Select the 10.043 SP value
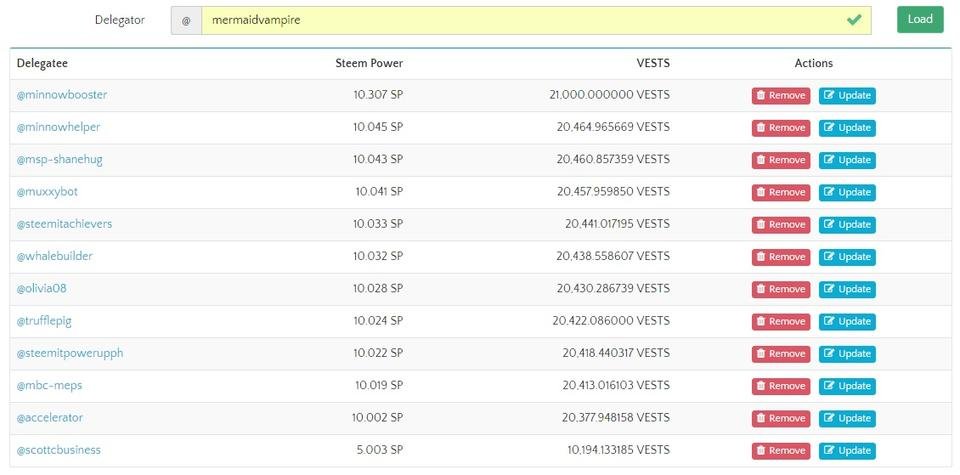960x475 pixels. pyautogui.click(x=378, y=160)
